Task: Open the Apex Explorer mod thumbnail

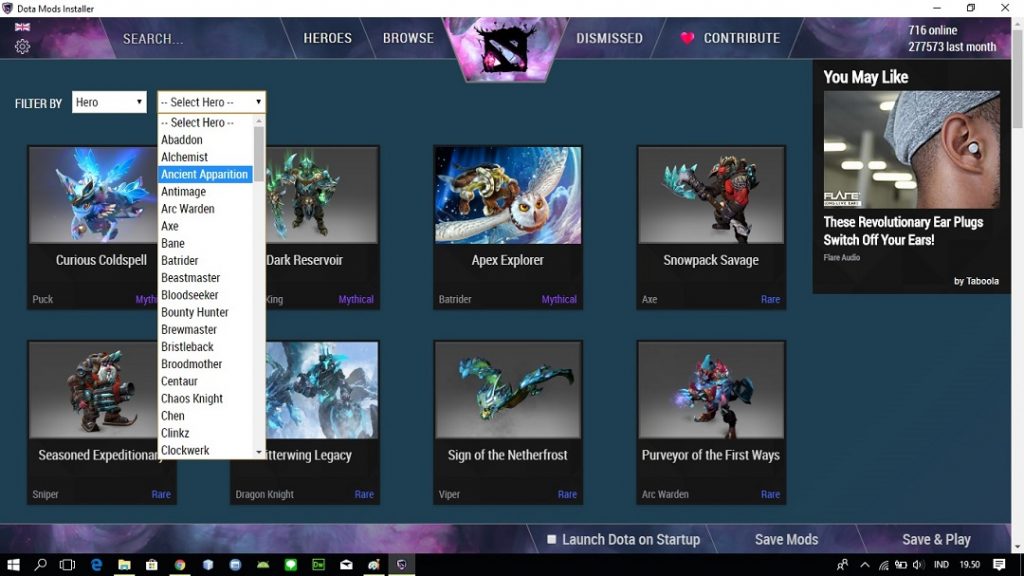Action: [508, 195]
